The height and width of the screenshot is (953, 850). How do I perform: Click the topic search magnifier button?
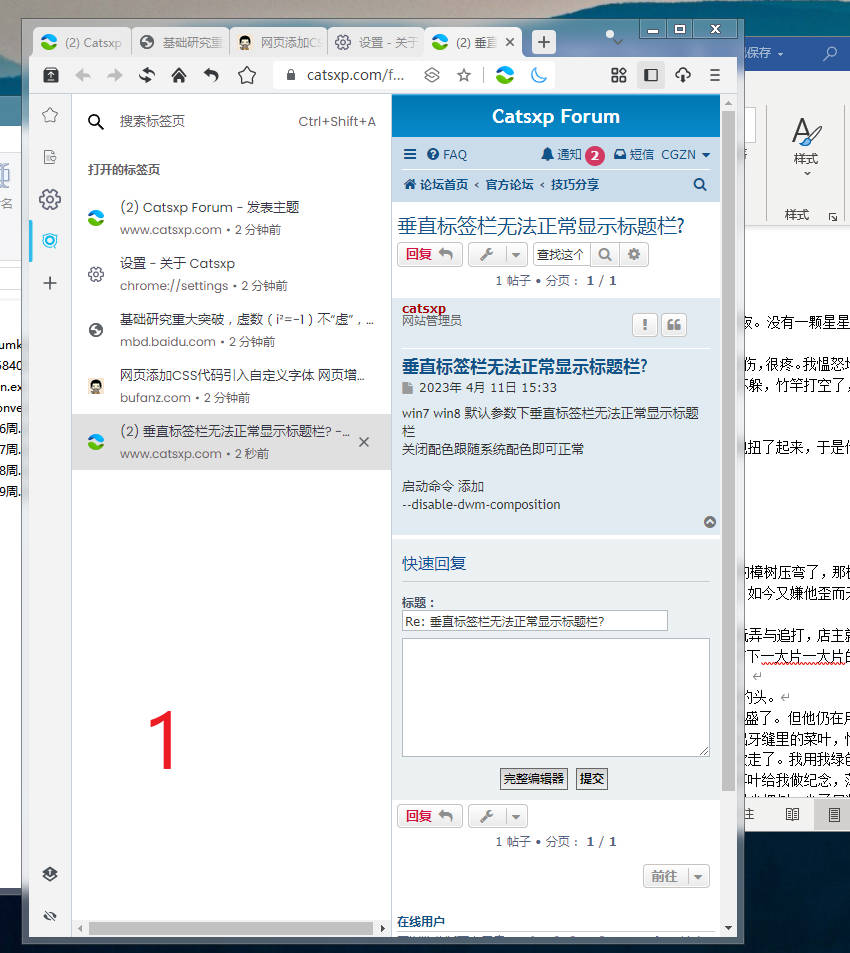(x=605, y=255)
